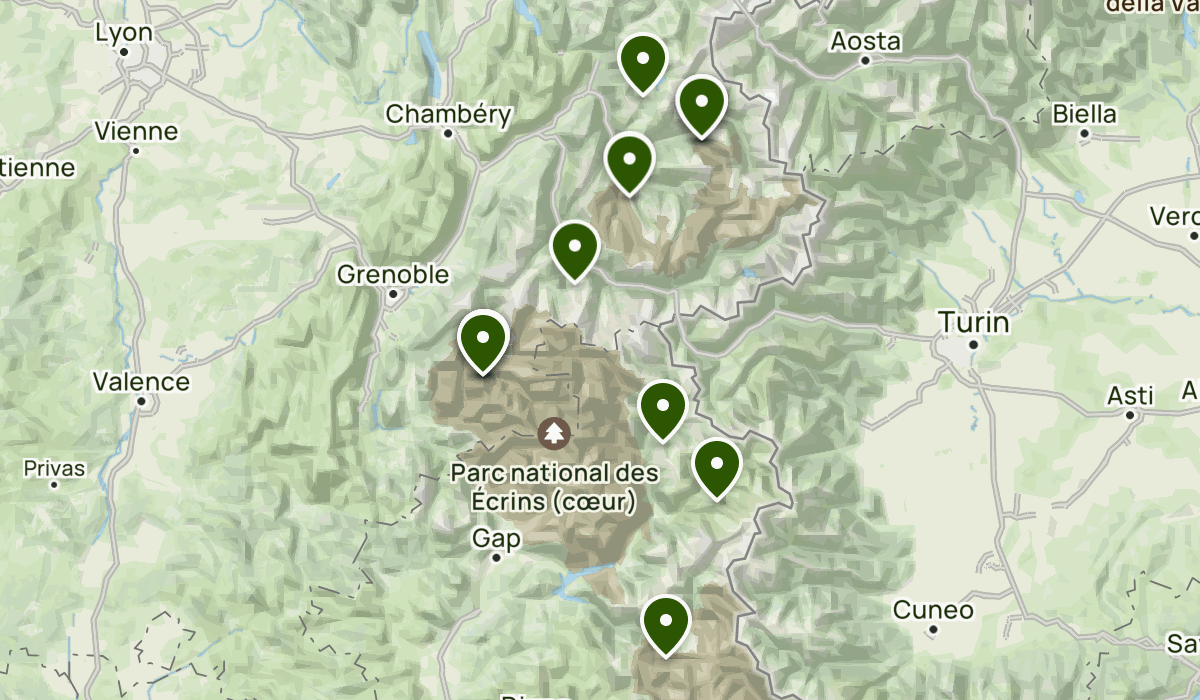Screen dimensions: 1200x700
Task: Select the easternmost pin southeast of Écrins park
Action: pyautogui.click(x=717, y=469)
